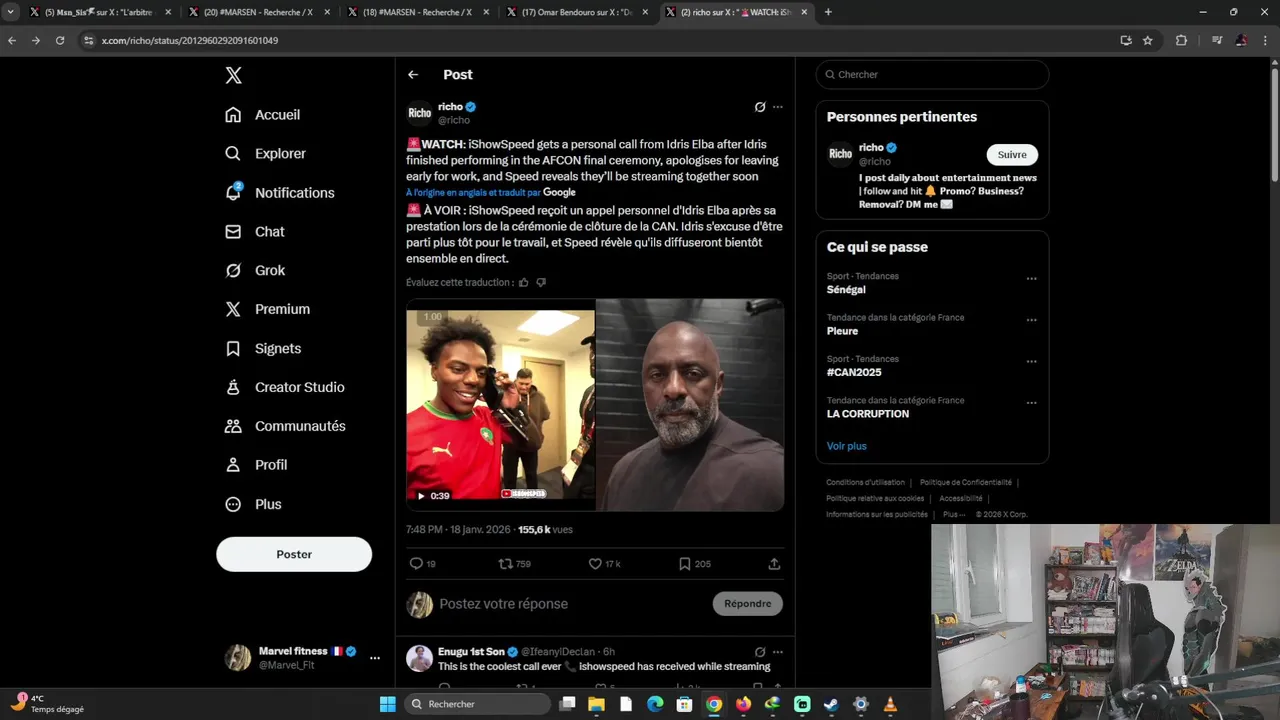Open Explorer search page
The width and height of the screenshot is (1280, 720).
[266, 154]
